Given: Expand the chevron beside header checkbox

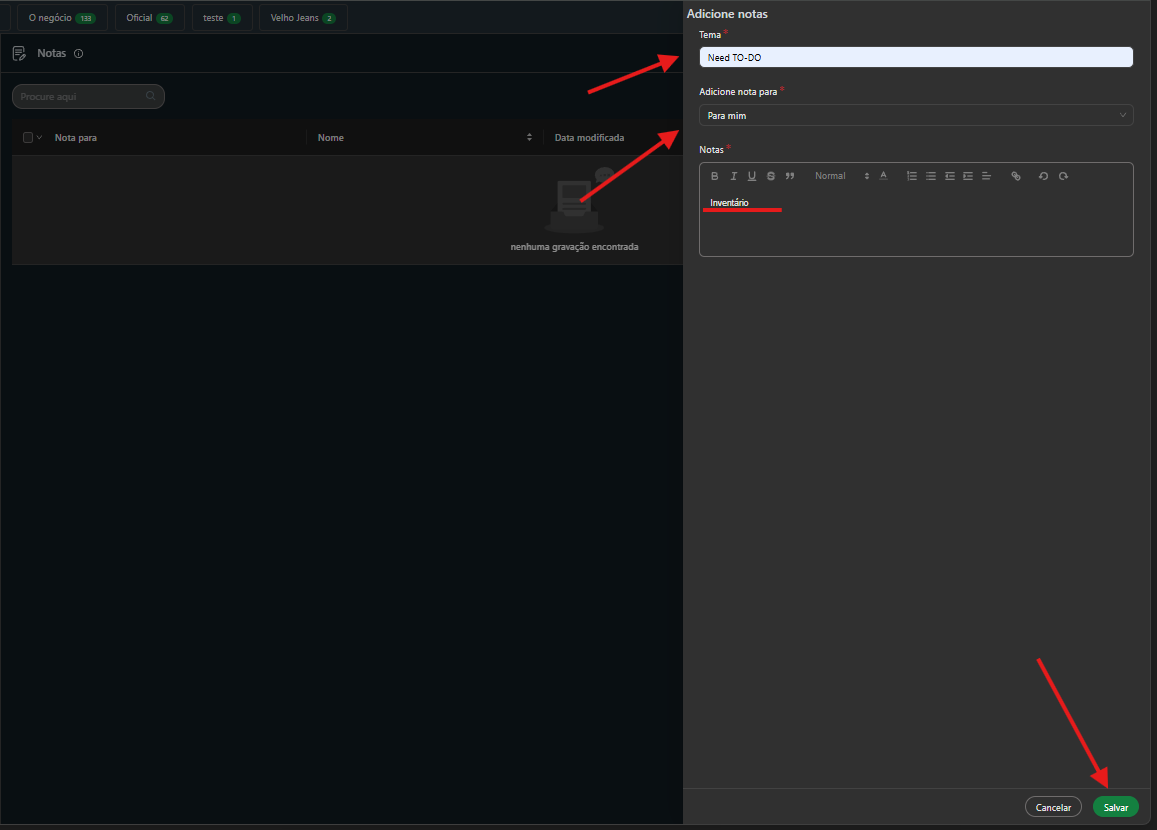Looking at the screenshot, I should coord(40,138).
